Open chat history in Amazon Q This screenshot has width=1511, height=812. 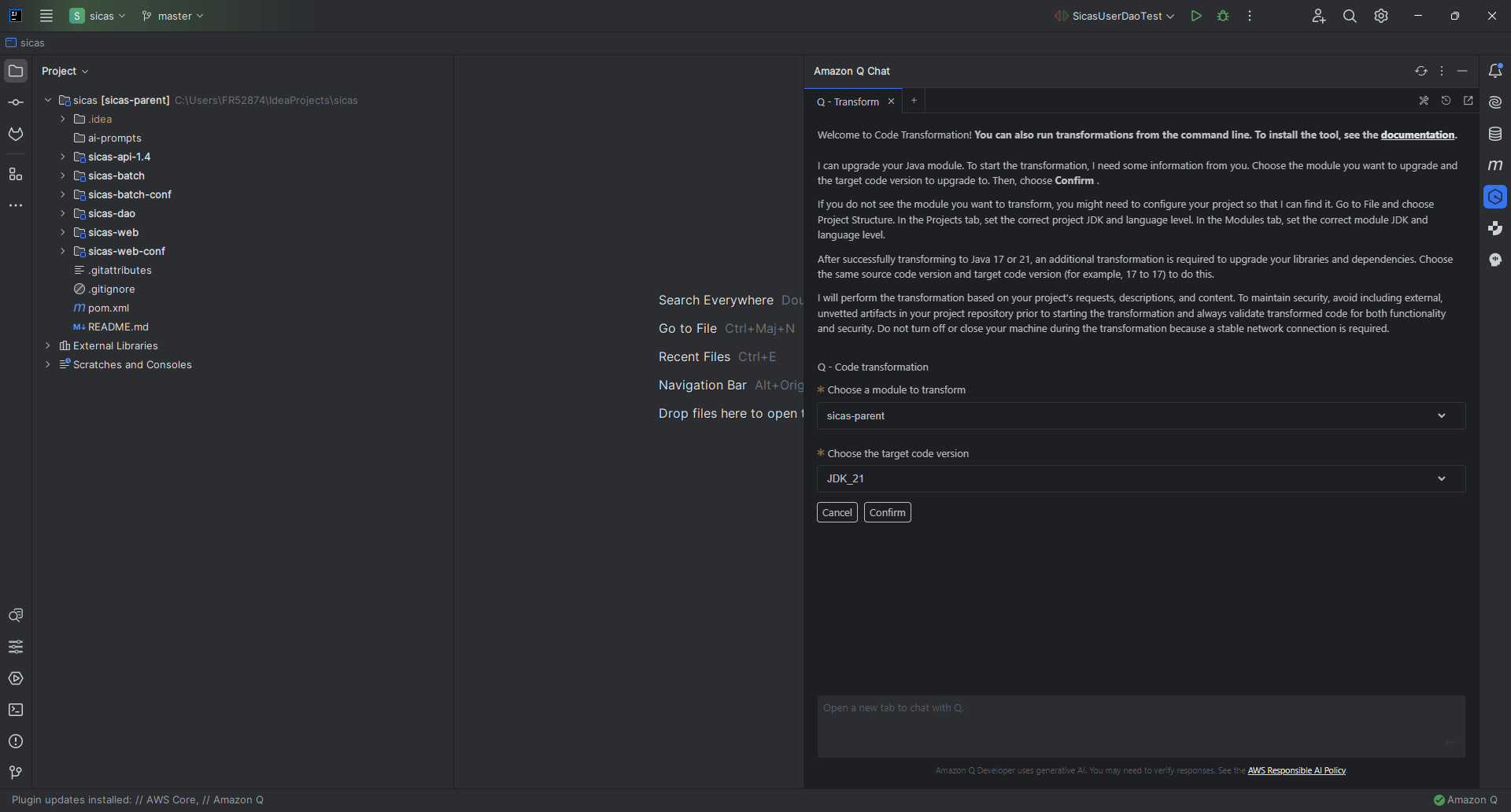(x=1446, y=101)
